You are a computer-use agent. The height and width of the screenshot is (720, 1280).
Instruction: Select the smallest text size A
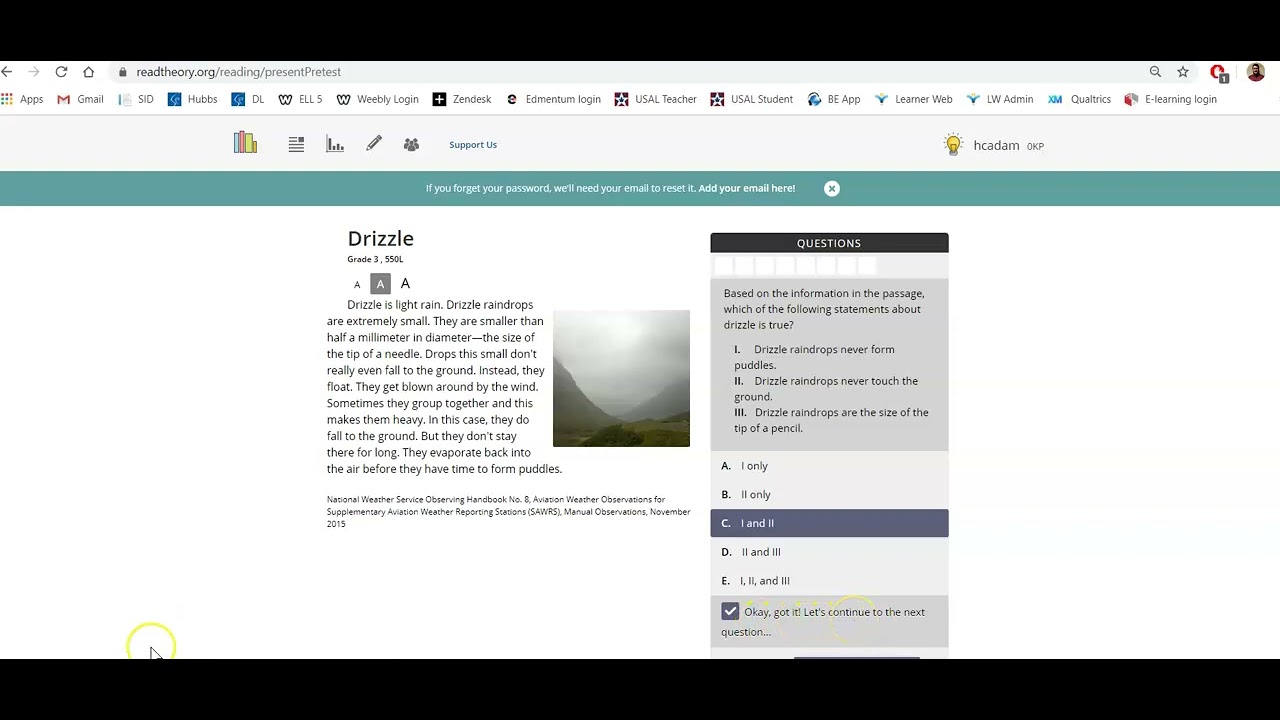coord(357,285)
